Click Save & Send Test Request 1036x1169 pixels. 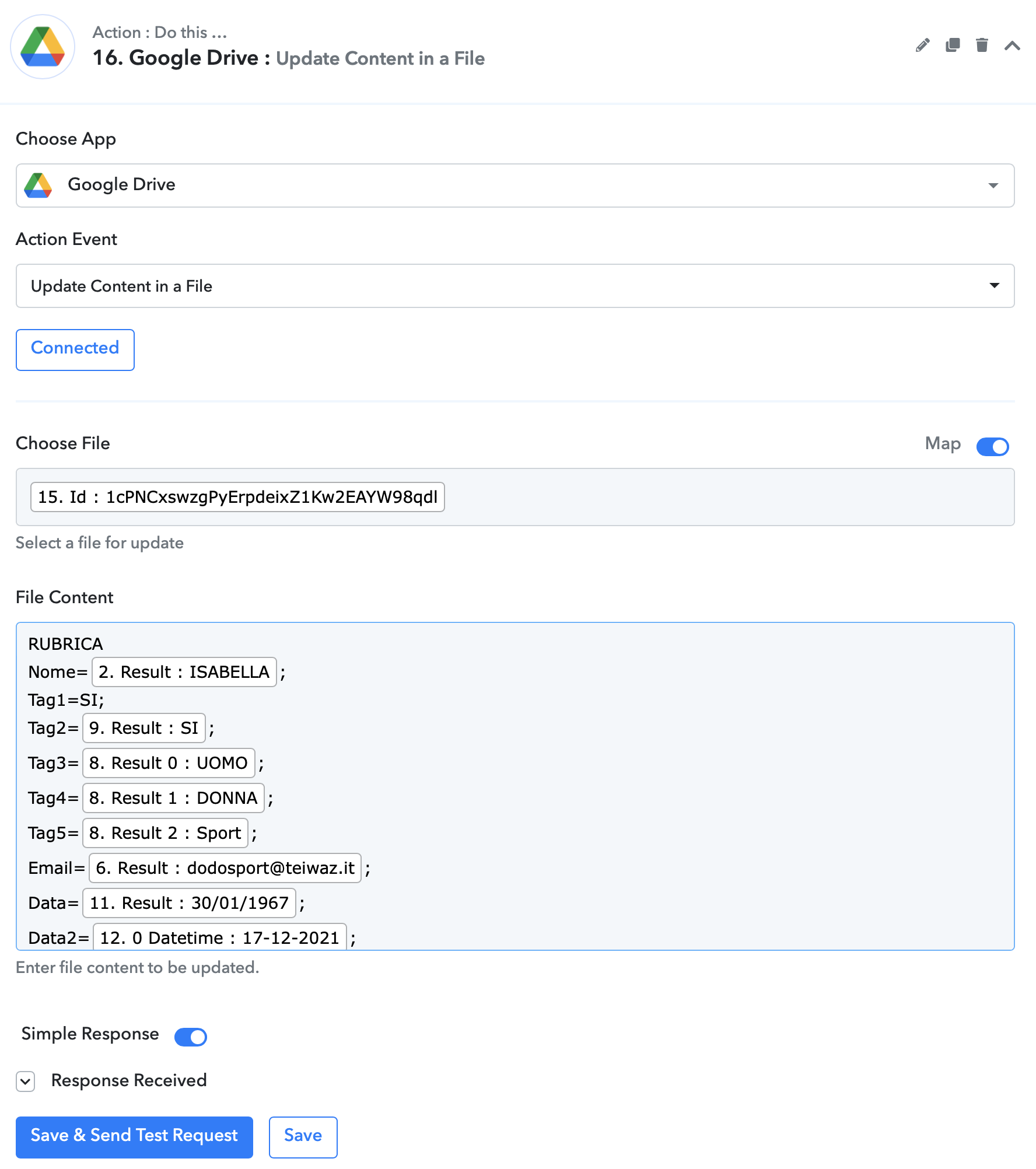click(x=134, y=1137)
